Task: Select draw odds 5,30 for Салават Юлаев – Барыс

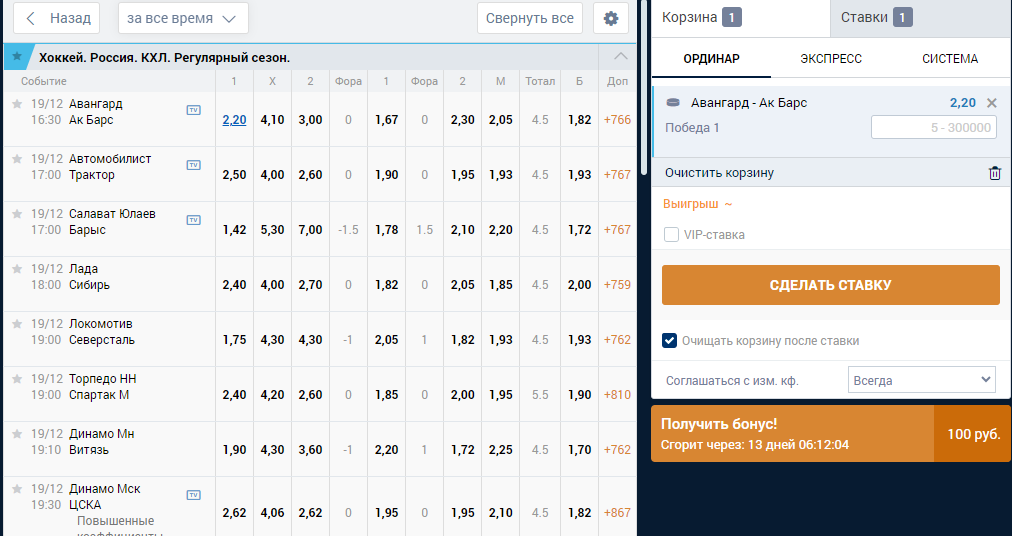Action: [272, 229]
